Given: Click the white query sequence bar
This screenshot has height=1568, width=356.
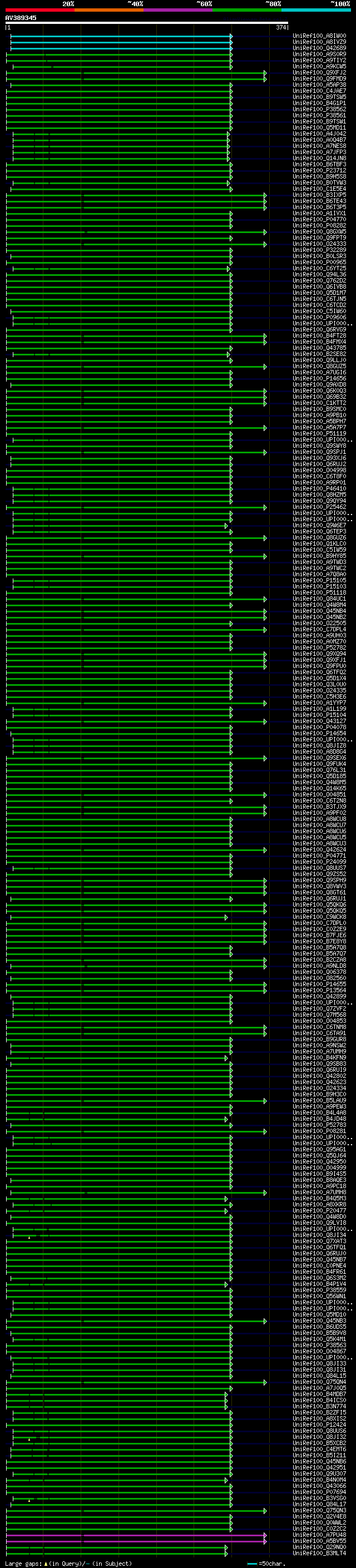Looking at the screenshot, I should coord(147,22).
